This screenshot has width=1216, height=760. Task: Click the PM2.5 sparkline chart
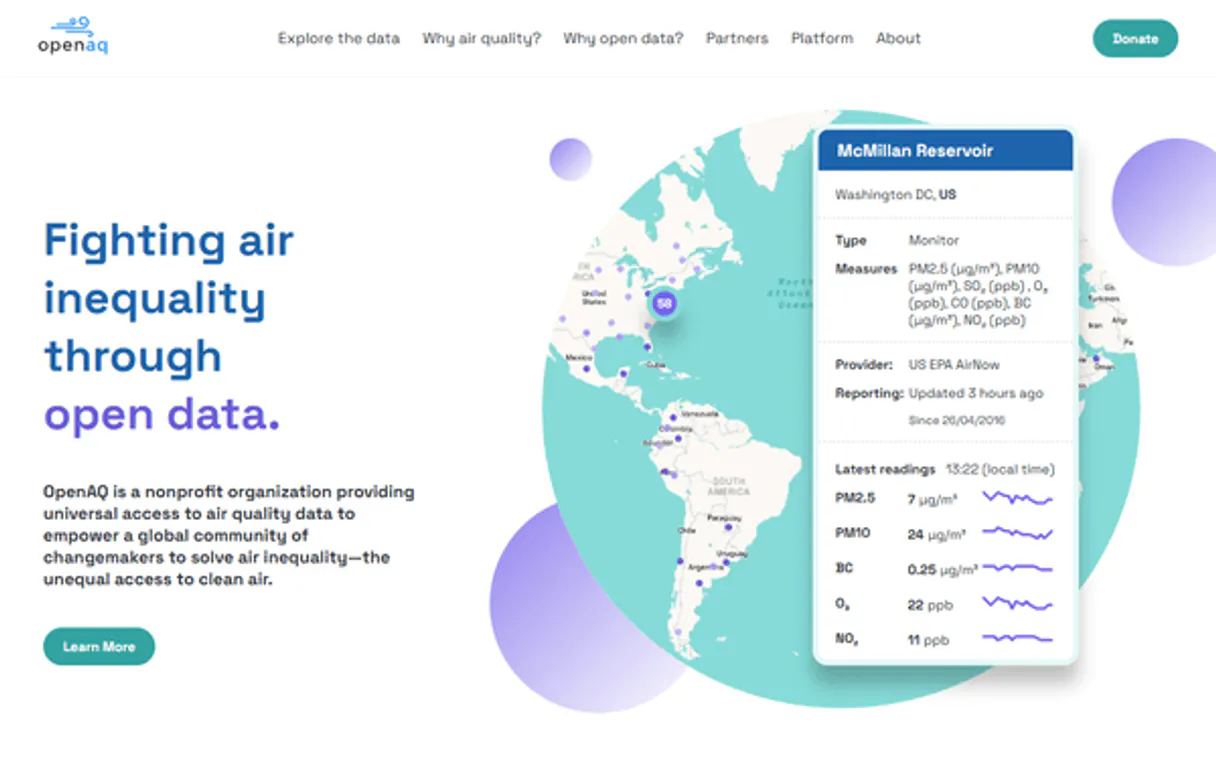click(1017, 498)
